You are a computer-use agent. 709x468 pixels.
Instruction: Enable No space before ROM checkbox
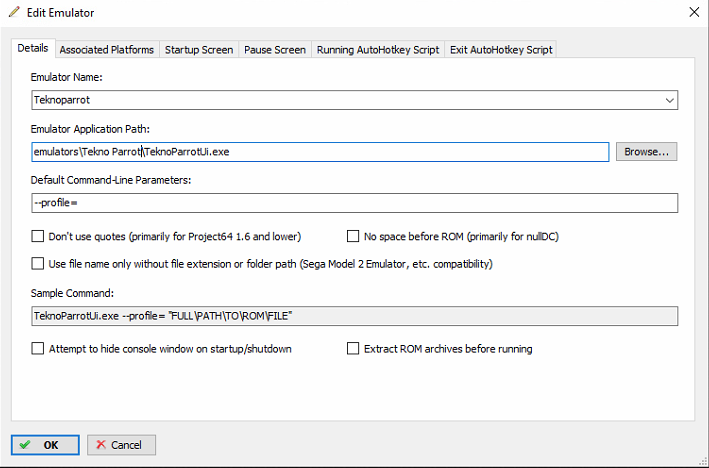(353, 236)
